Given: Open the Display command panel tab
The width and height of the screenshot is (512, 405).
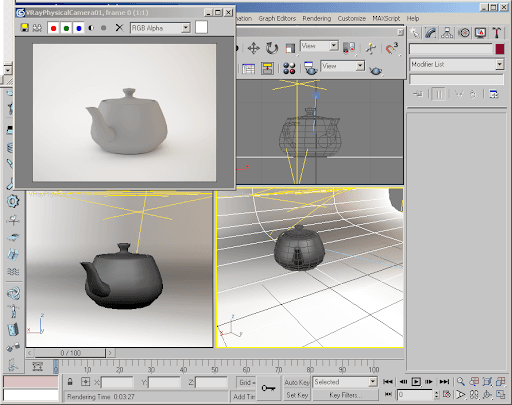Looking at the screenshot, I should click(480, 33).
